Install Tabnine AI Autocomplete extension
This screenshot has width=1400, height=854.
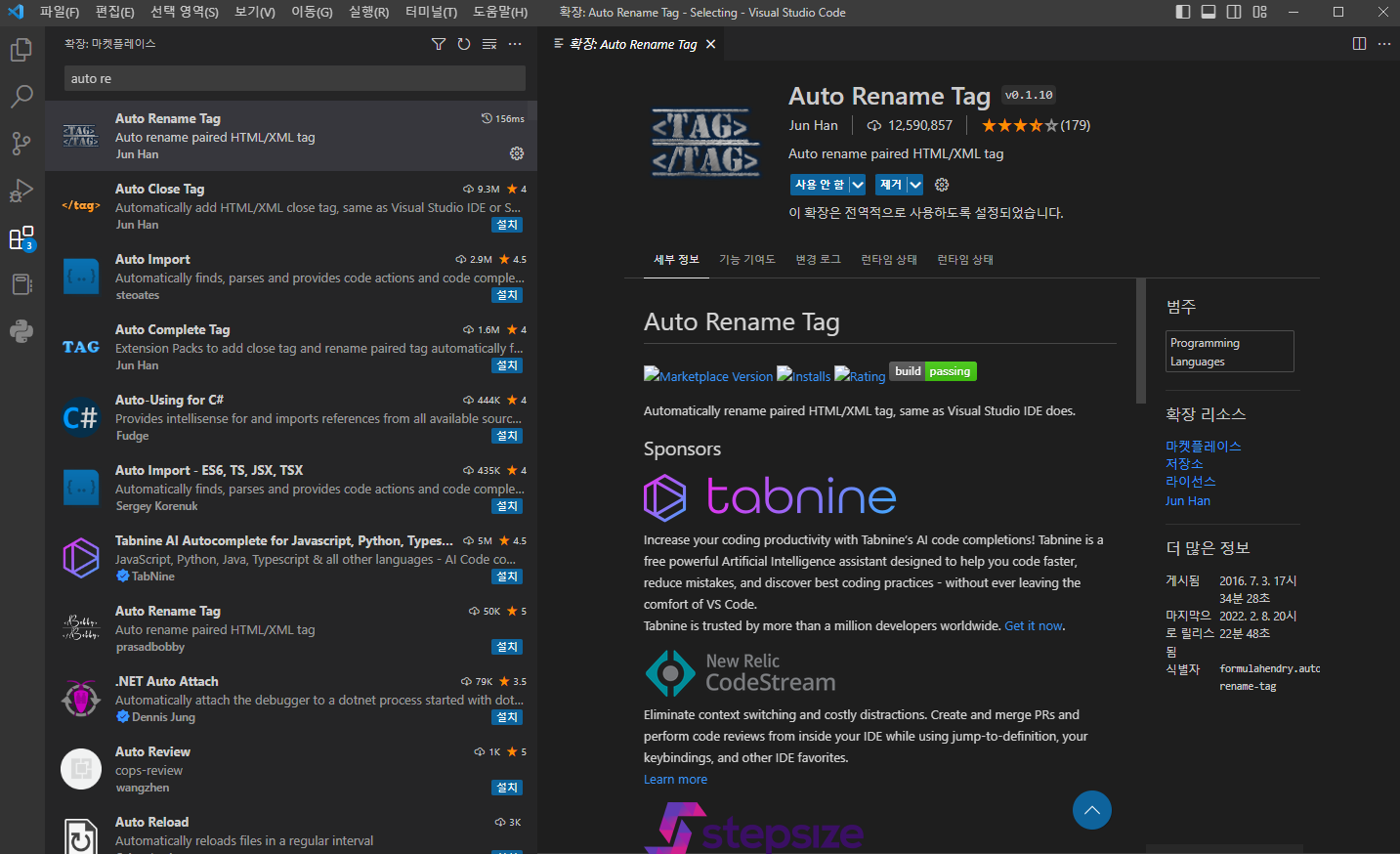click(507, 576)
